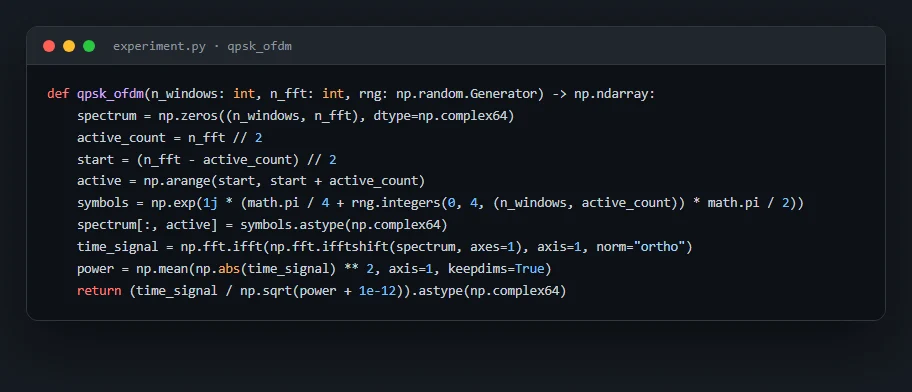The image size is (912, 392).
Task: Click the line starting "power = np.mean"
Action: click(314, 268)
